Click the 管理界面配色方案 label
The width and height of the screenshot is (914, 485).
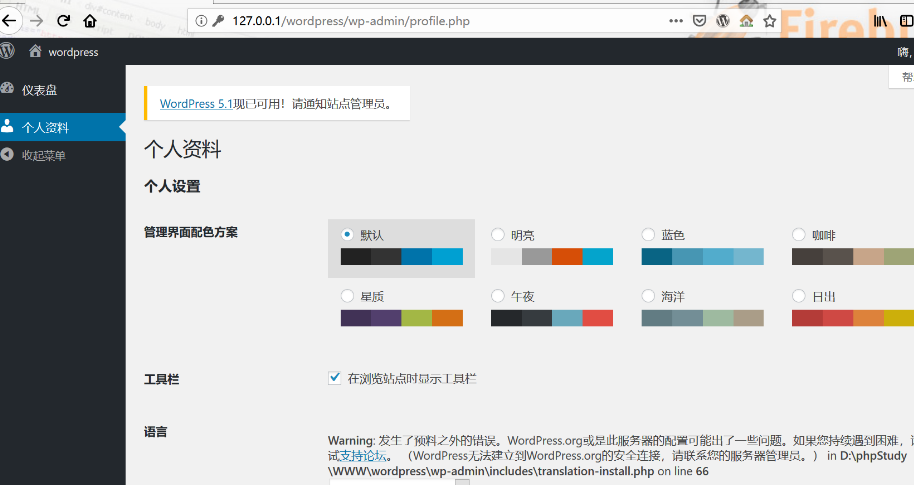[x=191, y=232]
